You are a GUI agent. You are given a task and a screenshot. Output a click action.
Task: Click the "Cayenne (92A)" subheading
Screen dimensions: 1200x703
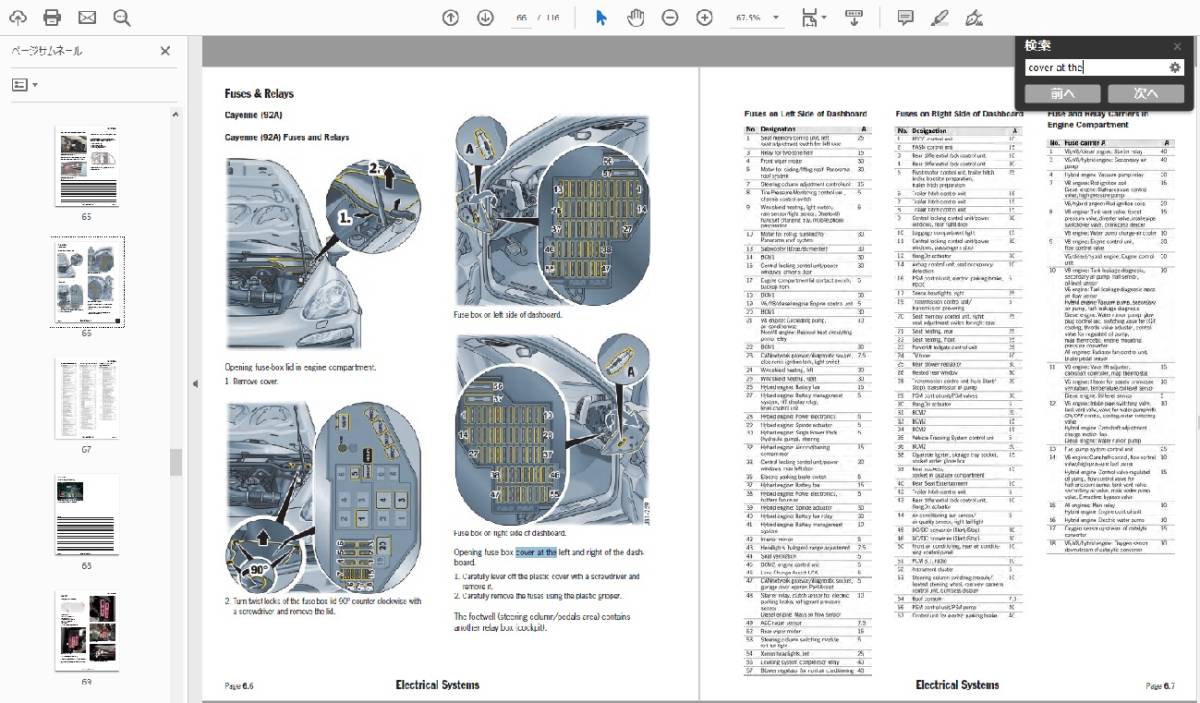253,116
